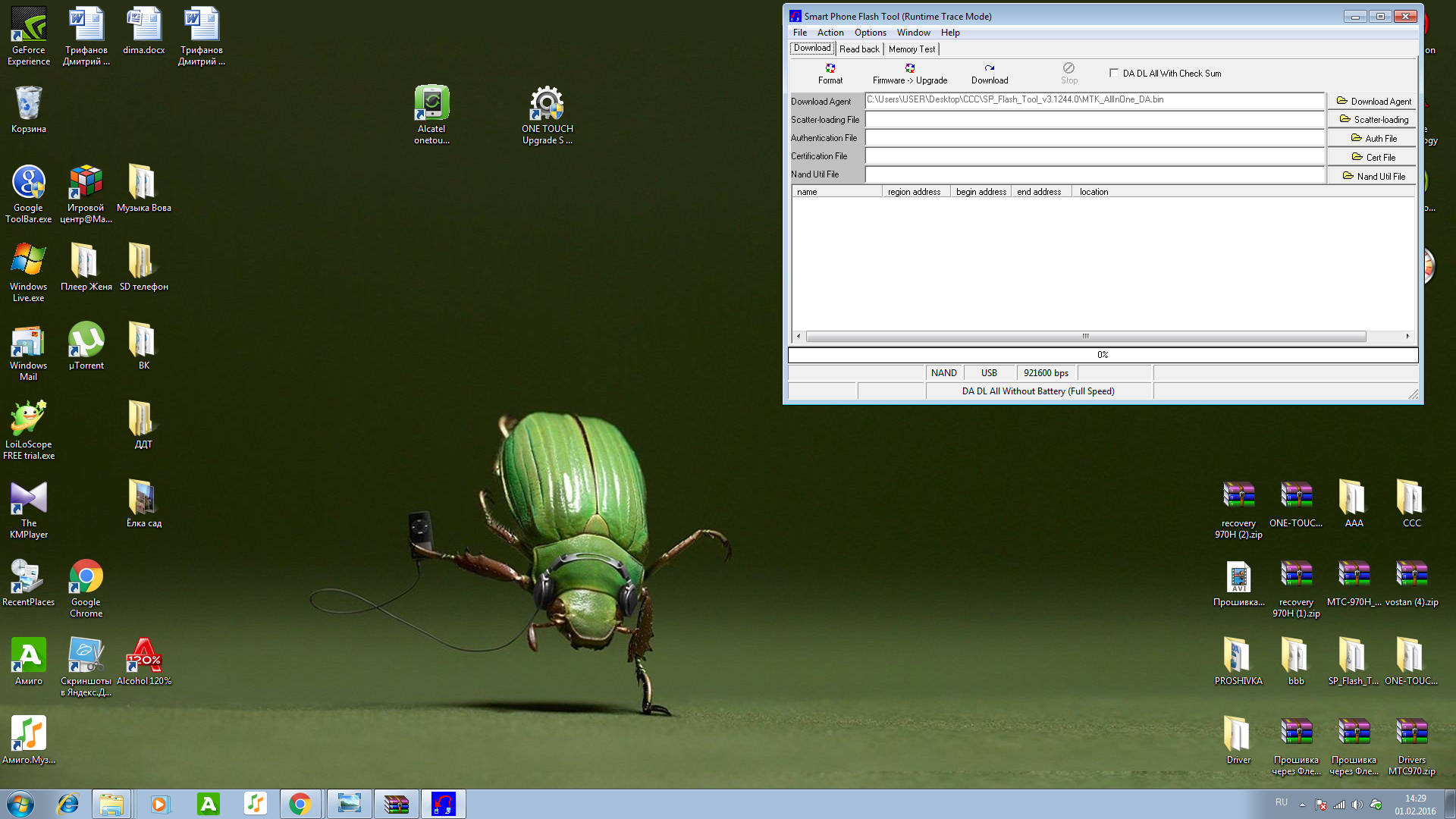Image resolution: width=1456 pixels, height=819 pixels.
Task: Click the Format toolbar icon
Action: click(x=830, y=73)
